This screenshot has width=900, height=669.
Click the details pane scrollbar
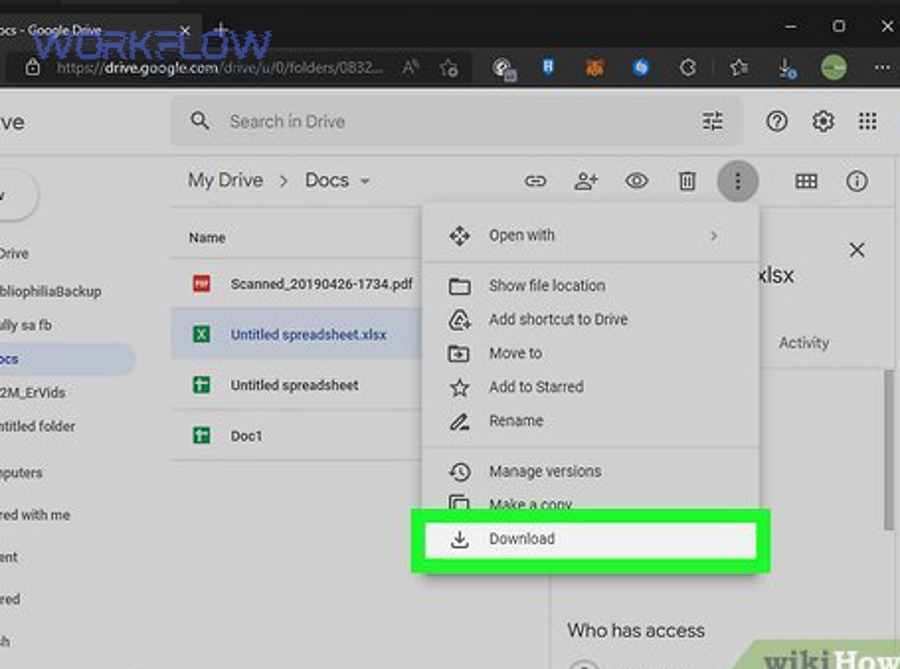888,450
